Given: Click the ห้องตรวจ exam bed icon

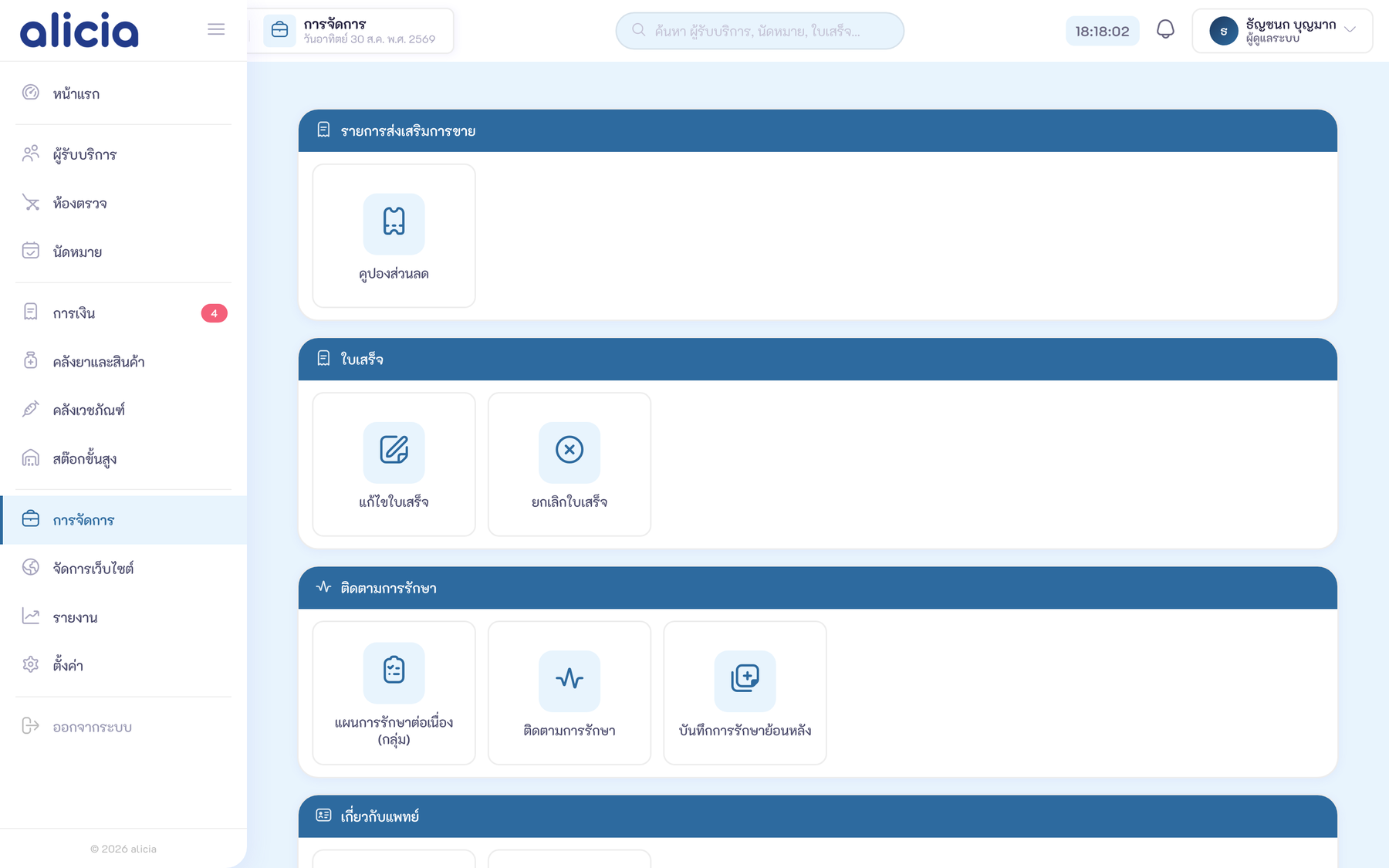Looking at the screenshot, I should coord(31,202).
